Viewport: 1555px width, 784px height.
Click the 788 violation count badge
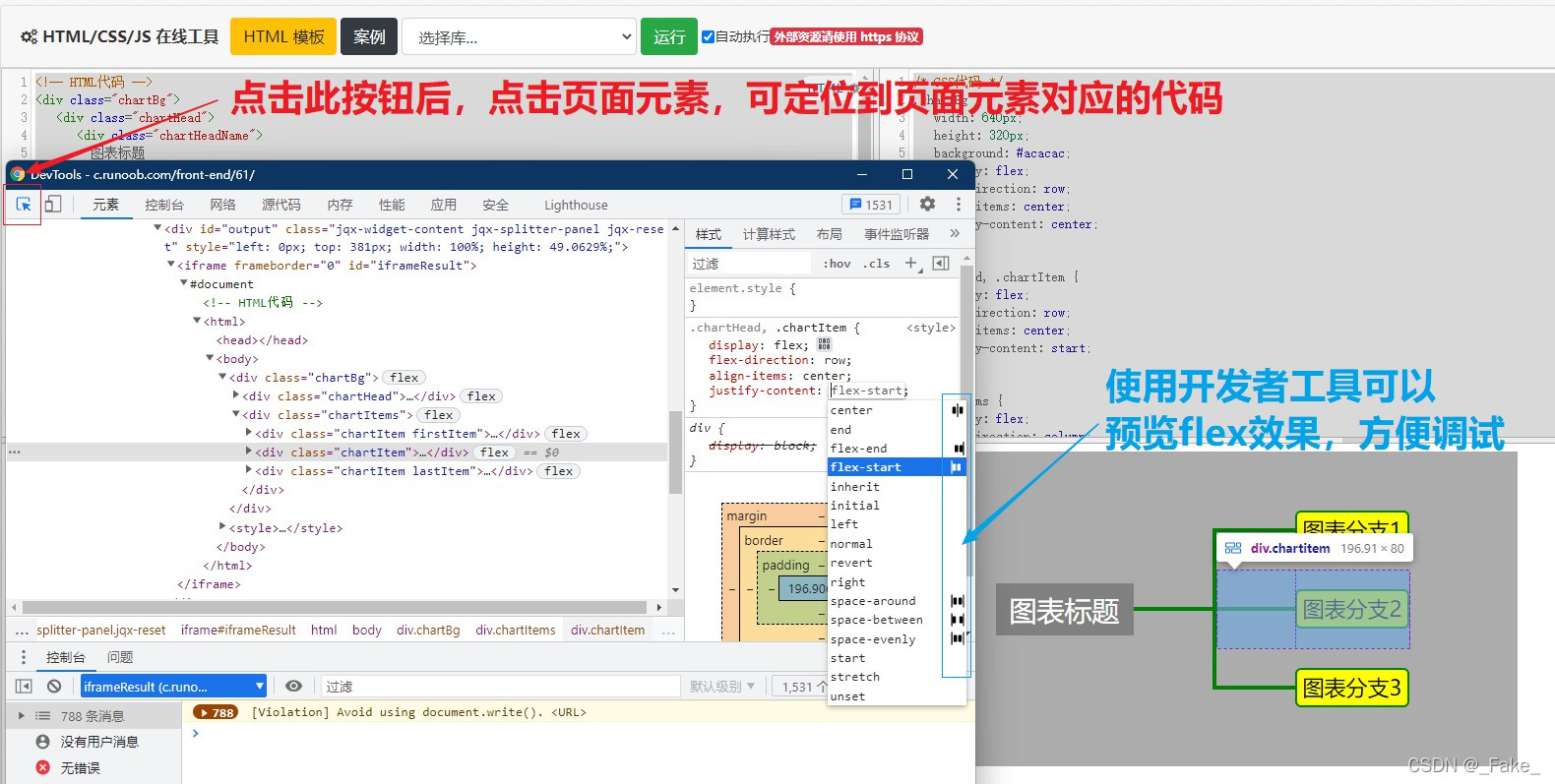click(216, 712)
